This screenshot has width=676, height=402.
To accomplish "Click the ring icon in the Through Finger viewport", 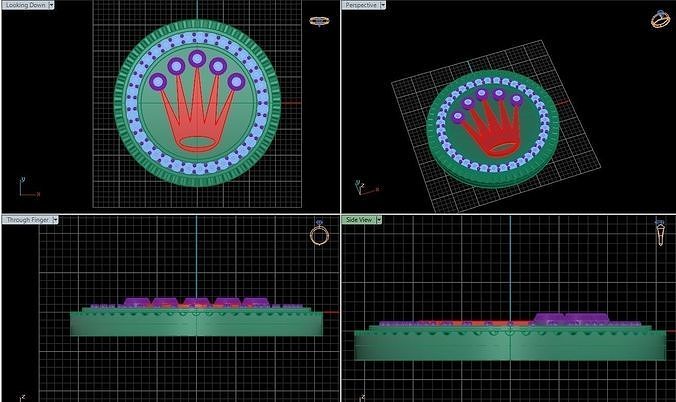I will [319, 233].
